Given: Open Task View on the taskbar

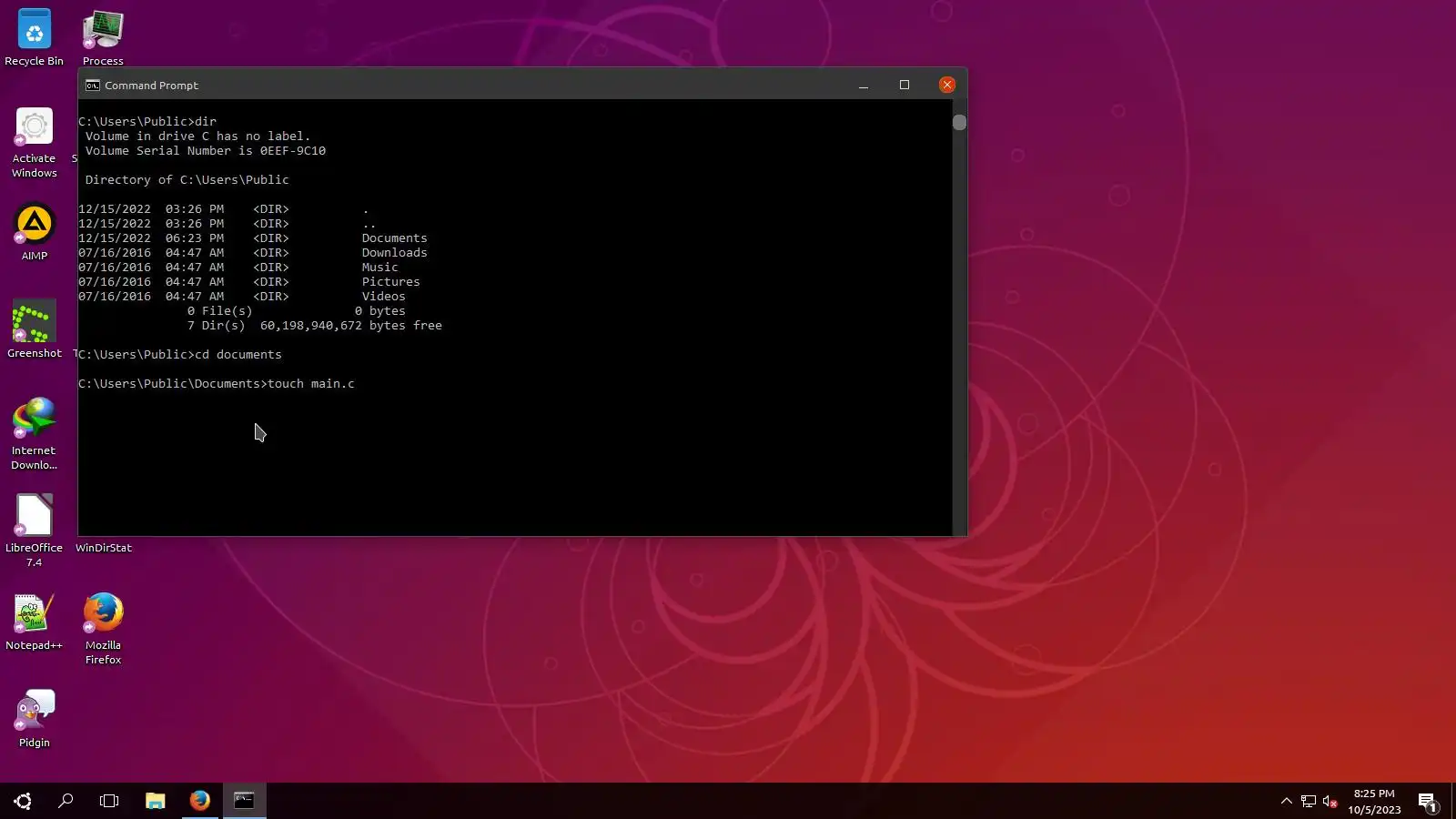Looking at the screenshot, I should (109, 801).
